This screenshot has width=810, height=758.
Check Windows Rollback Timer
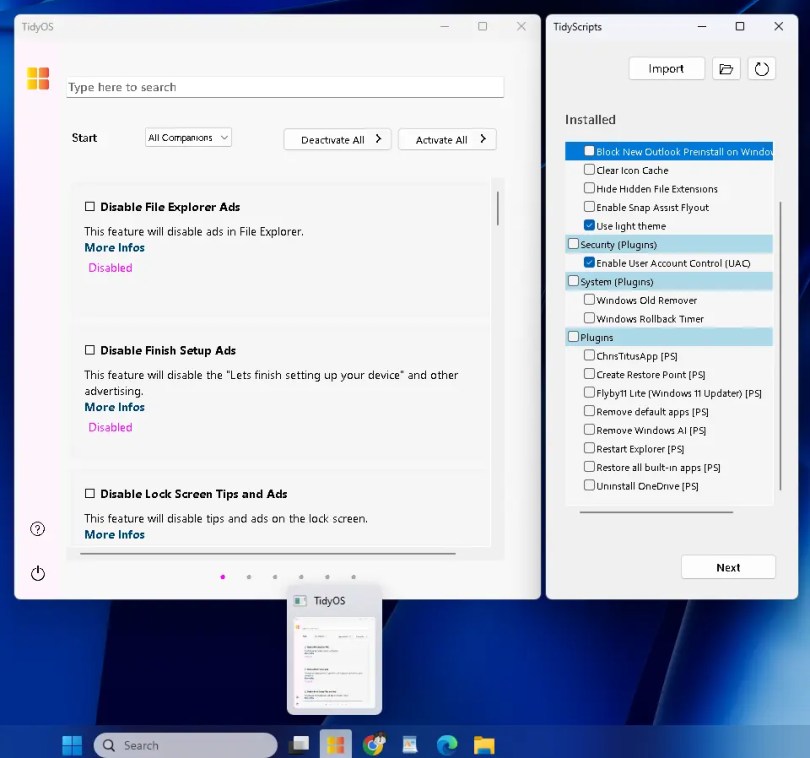pyautogui.click(x=589, y=318)
